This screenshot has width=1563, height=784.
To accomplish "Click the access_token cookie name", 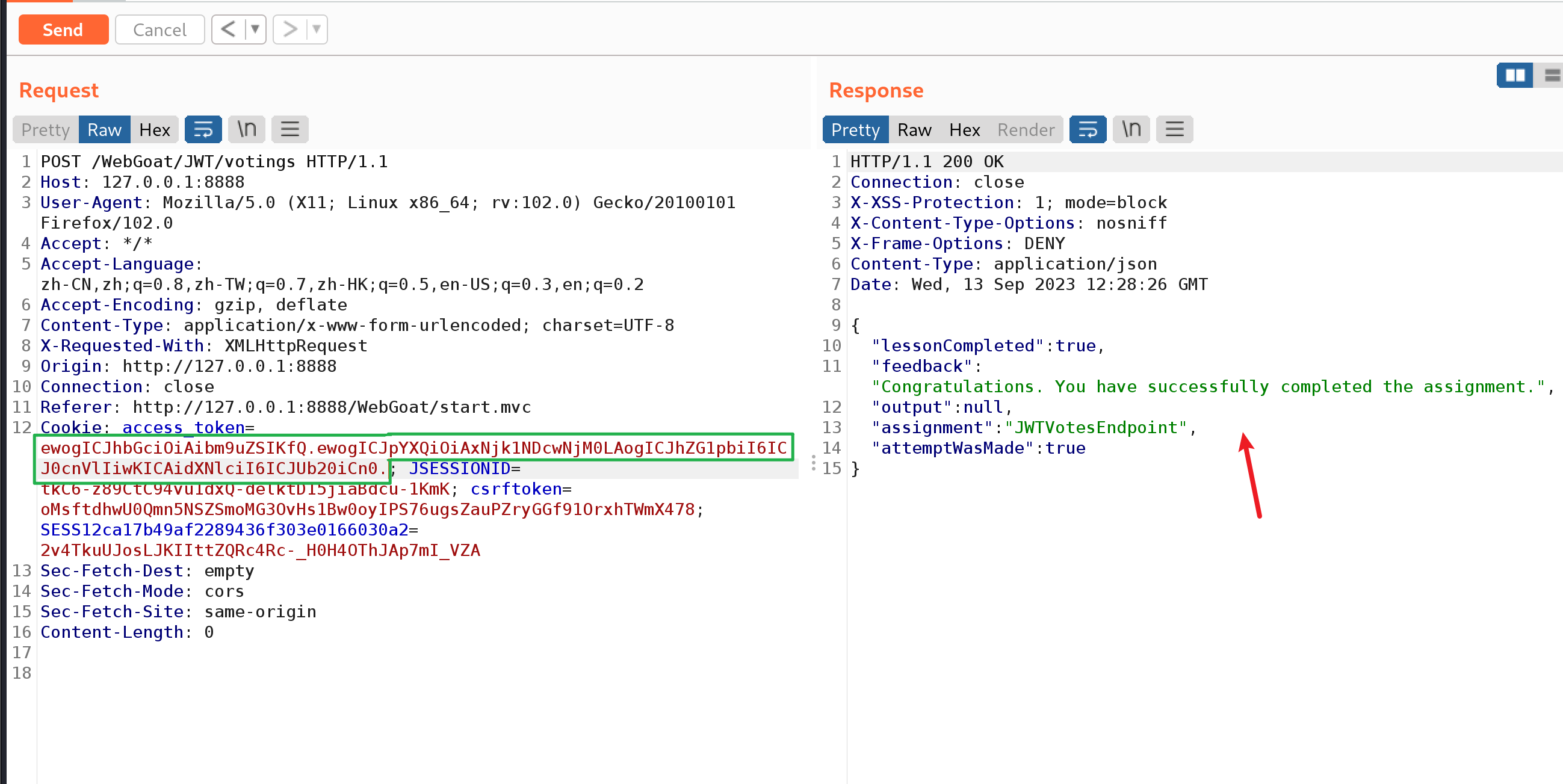I will click(x=184, y=427).
